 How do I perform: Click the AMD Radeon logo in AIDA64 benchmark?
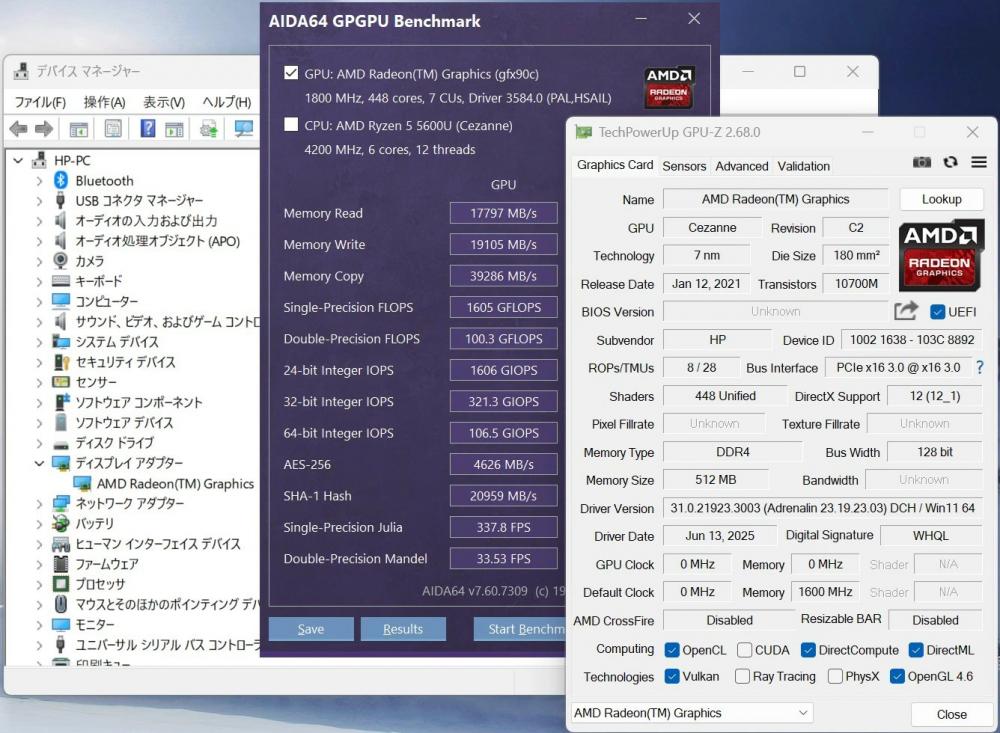pyautogui.click(x=668, y=87)
